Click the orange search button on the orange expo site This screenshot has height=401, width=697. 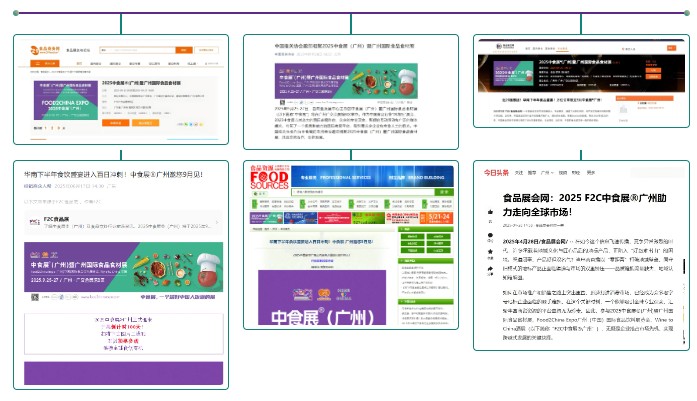[x=184, y=50]
